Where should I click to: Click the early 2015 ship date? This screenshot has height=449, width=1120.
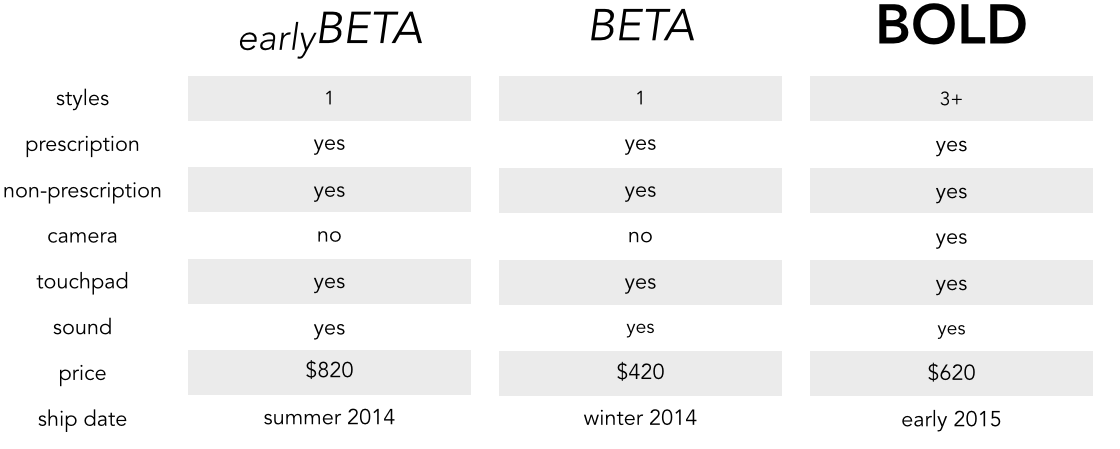[951, 420]
